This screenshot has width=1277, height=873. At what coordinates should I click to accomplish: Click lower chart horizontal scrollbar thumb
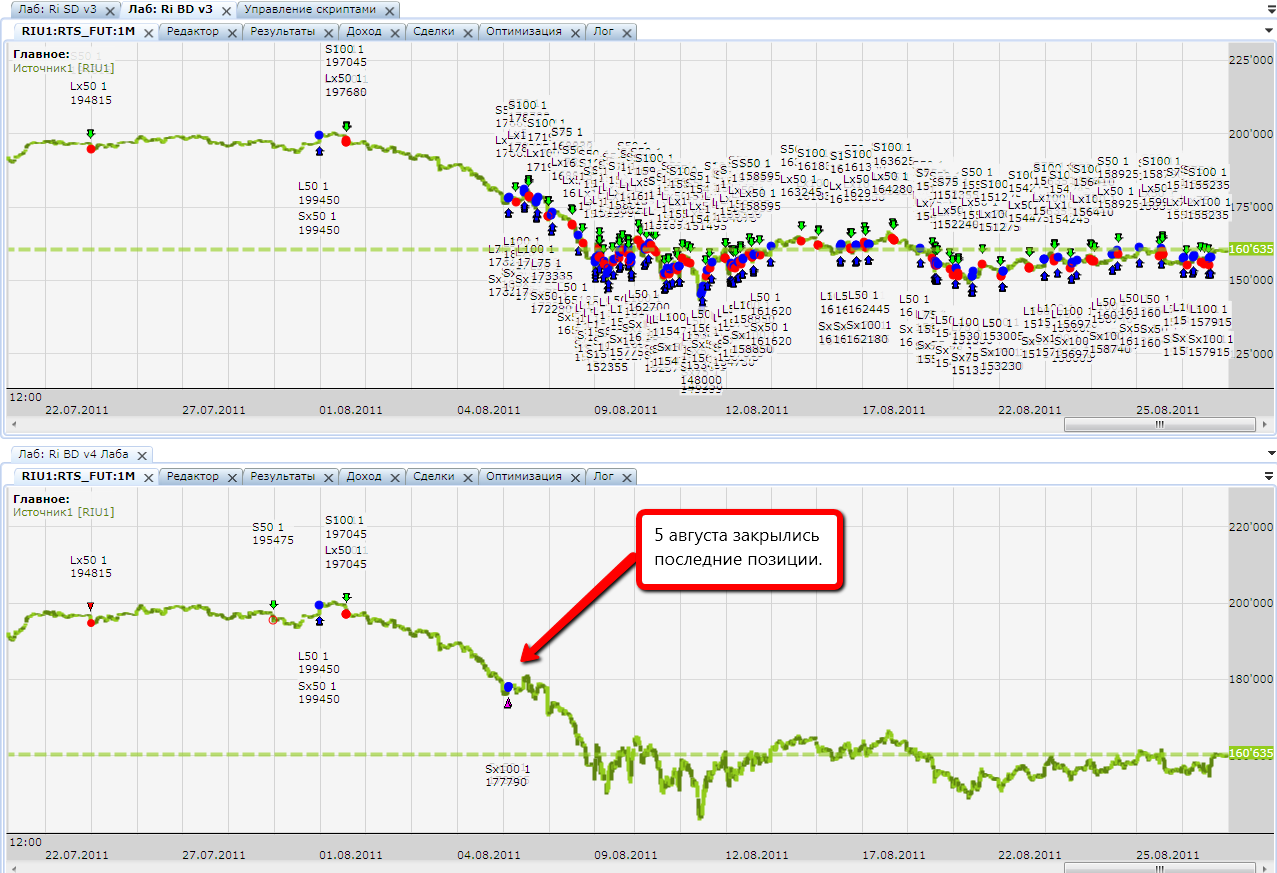click(1160, 869)
